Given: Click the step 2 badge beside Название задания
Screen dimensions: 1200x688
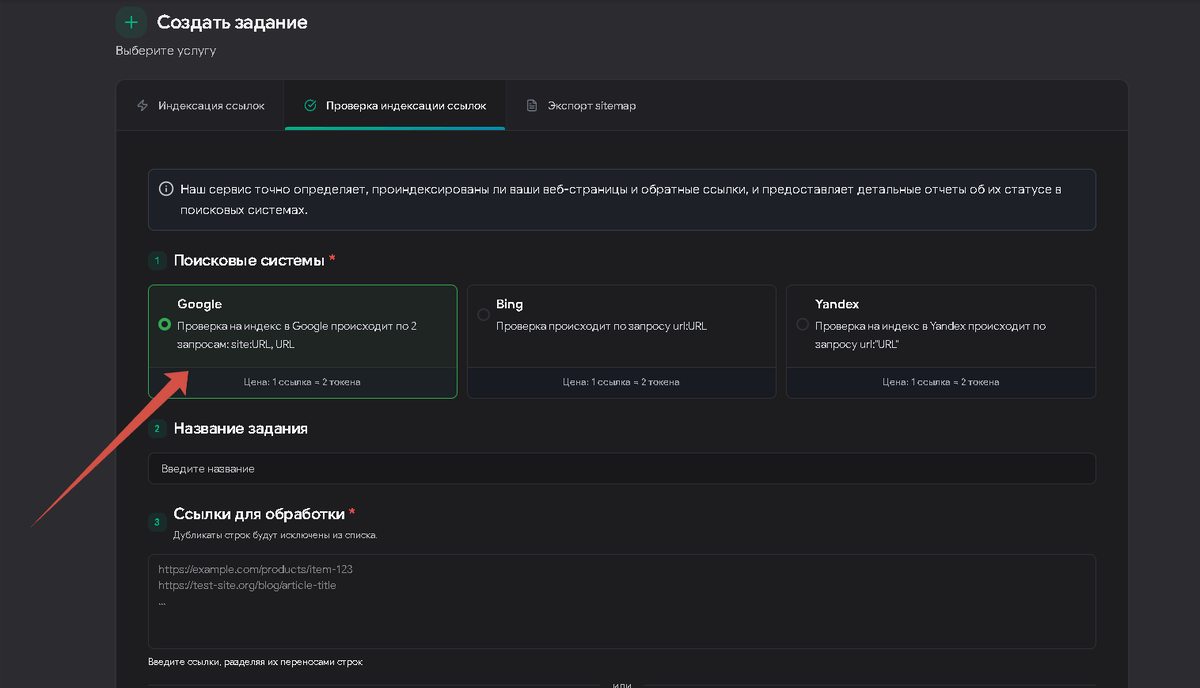Looking at the screenshot, I should click(157, 429).
